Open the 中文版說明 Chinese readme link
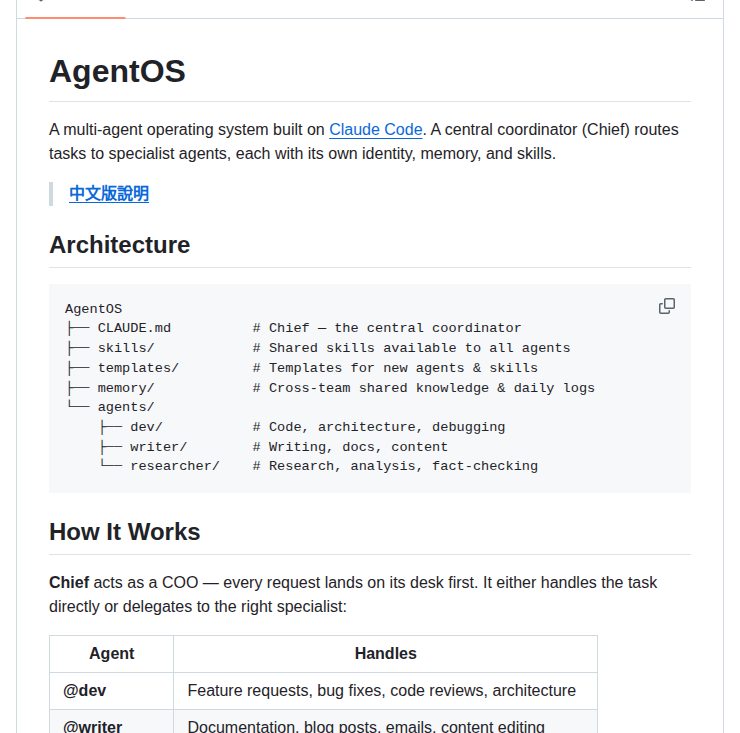740x733 pixels. [109, 194]
